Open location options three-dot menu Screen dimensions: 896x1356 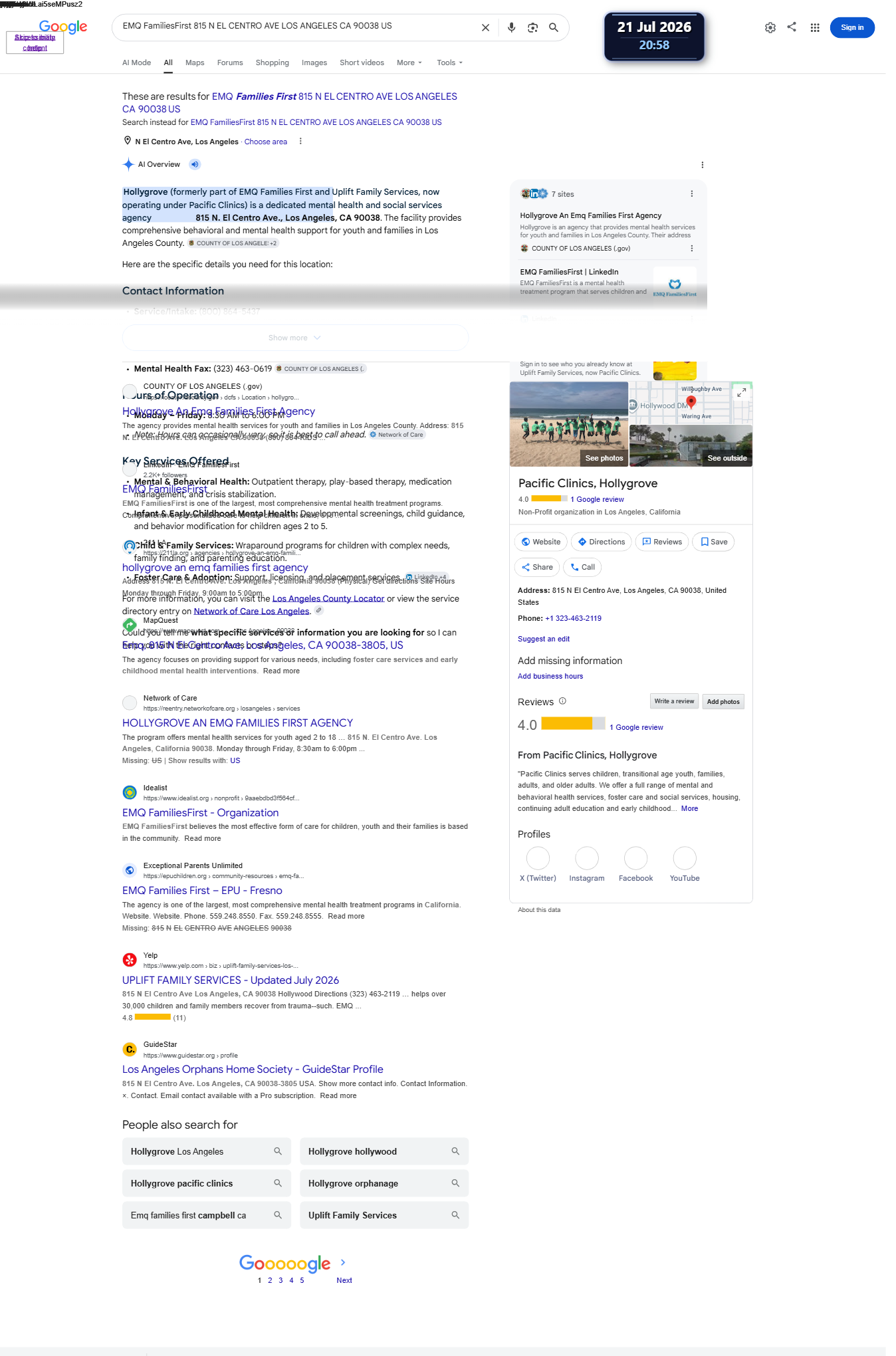[x=300, y=142]
